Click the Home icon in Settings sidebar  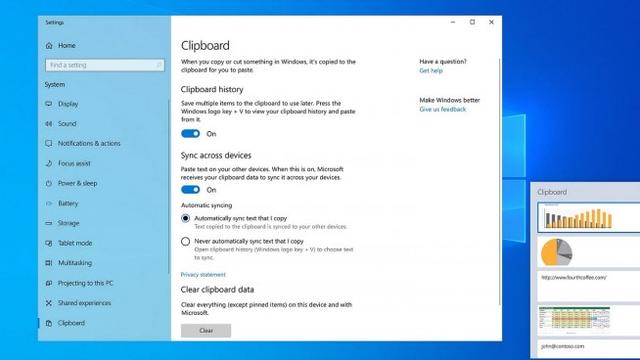point(49,45)
